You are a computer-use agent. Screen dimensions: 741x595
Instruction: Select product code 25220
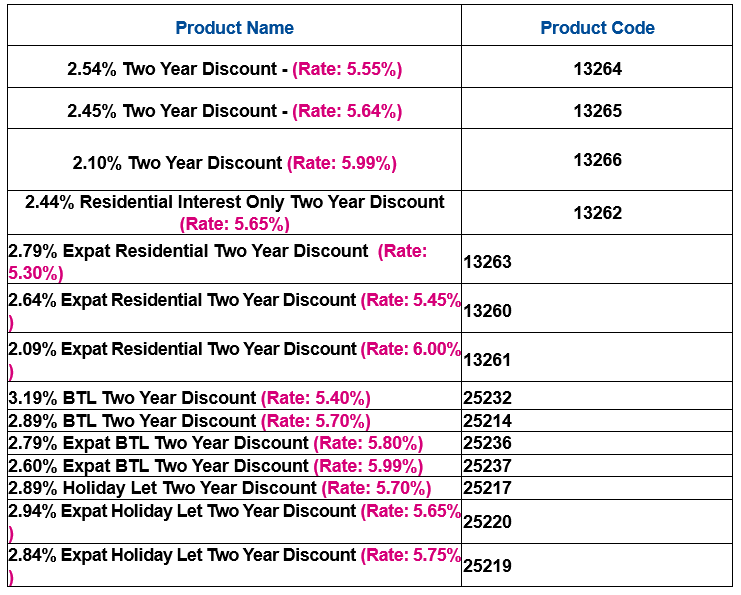[x=488, y=521]
